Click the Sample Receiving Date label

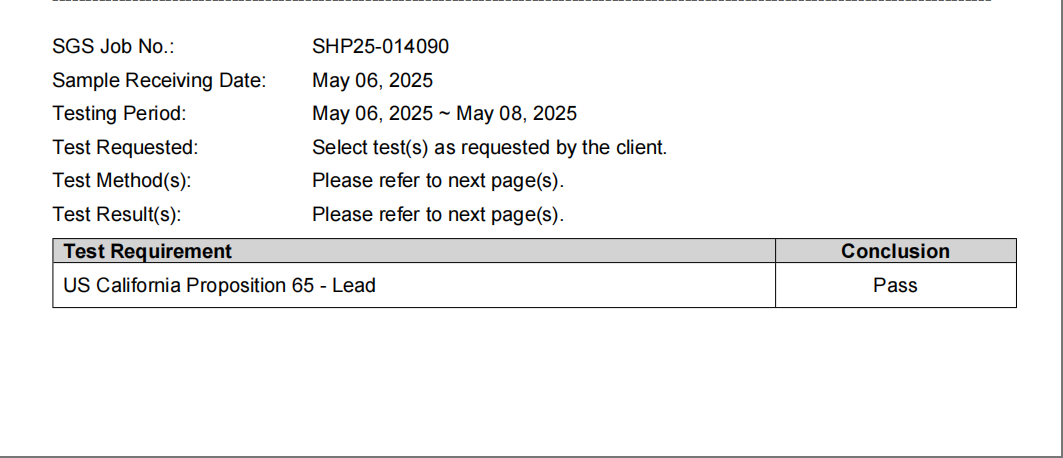coord(159,80)
